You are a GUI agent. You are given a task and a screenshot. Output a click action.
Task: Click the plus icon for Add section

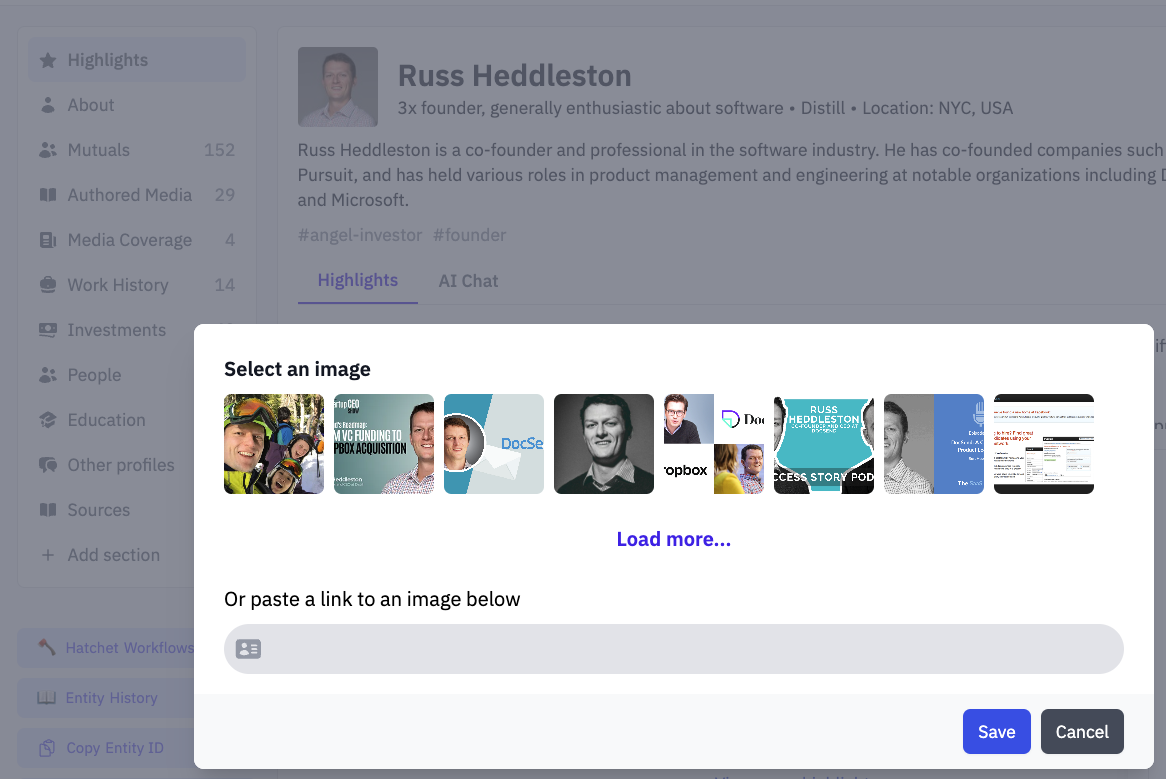tap(48, 555)
